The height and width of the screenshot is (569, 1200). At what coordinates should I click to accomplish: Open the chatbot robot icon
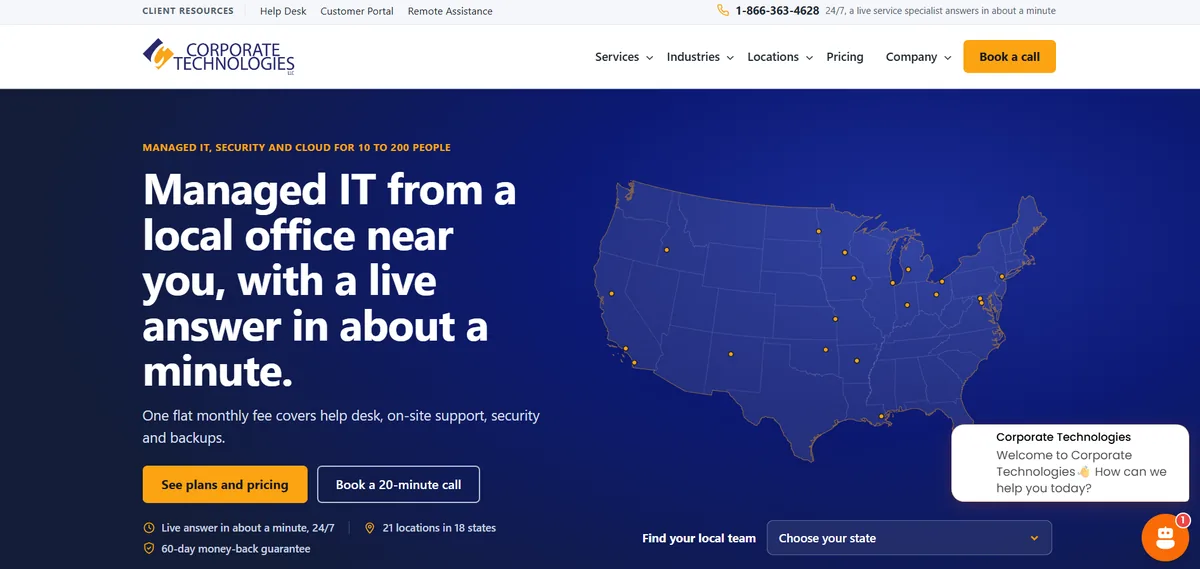pyautogui.click(x=1165, y=538)
